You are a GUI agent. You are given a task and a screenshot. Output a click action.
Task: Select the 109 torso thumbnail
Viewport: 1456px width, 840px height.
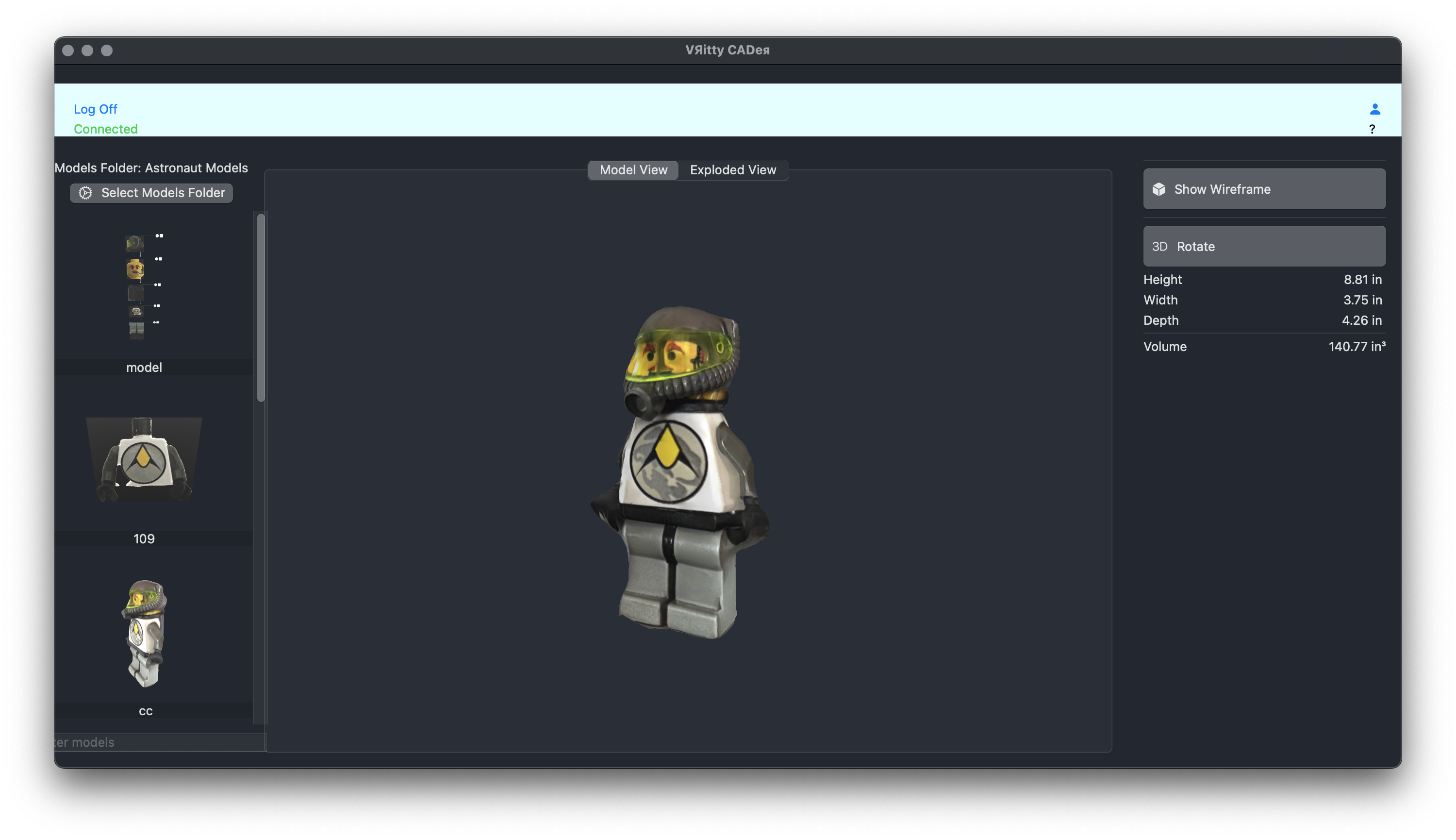(x=144, y=459)
